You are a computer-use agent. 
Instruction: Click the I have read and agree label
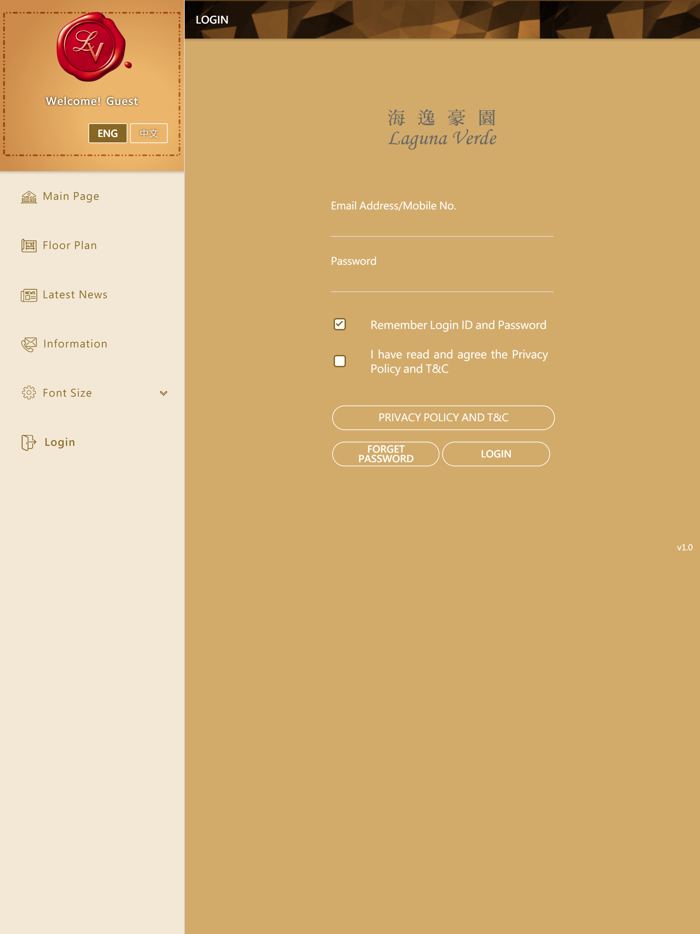click(x=459, y=362)
